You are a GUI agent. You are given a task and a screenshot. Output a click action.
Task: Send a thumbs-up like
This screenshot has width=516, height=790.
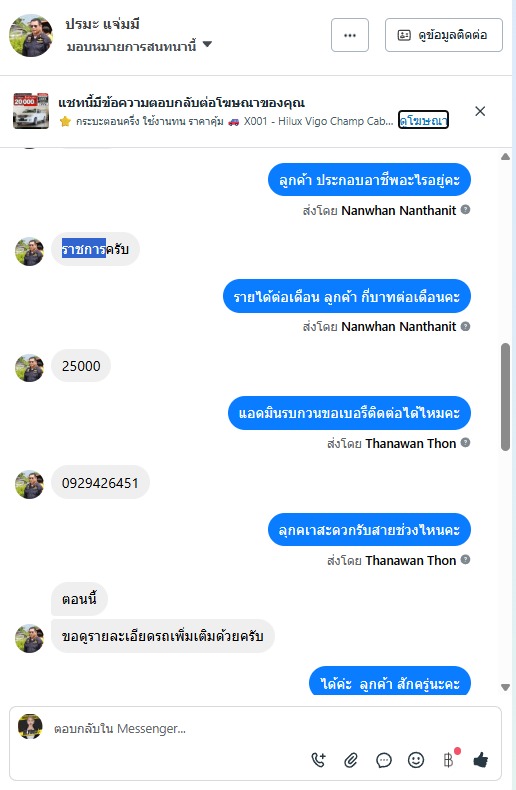(x=481, y=759)
